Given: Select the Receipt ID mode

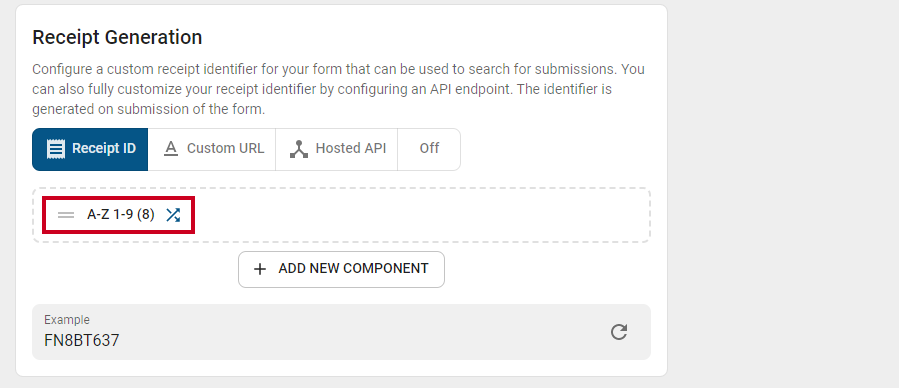Looking at the screenshot, I should [90, 149].
